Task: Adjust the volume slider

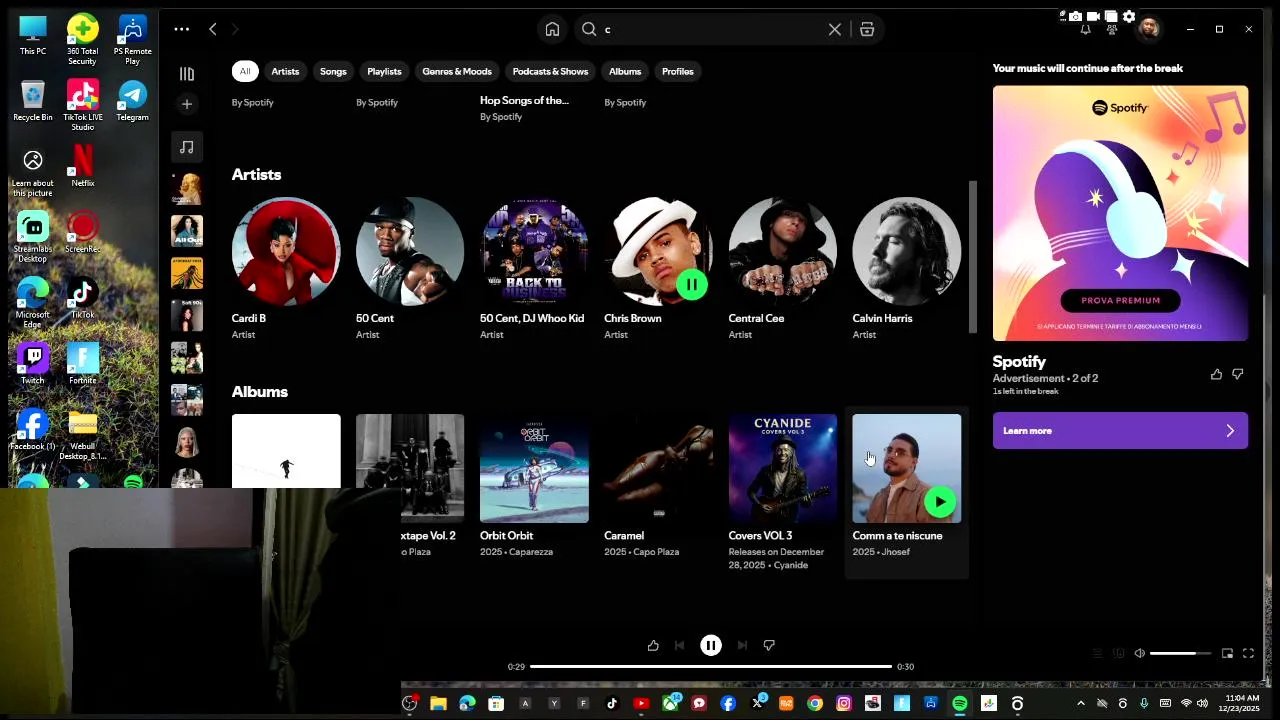Action: (1181, 653)
